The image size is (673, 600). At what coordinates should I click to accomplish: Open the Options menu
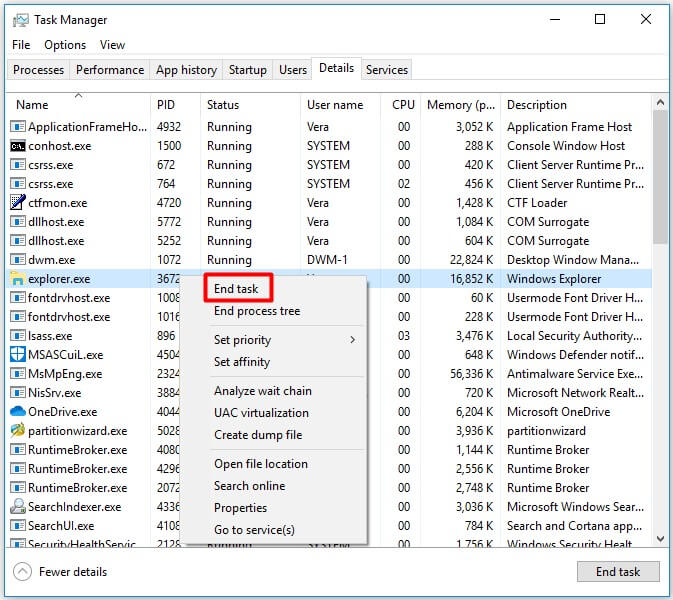[x=65, y=45]
